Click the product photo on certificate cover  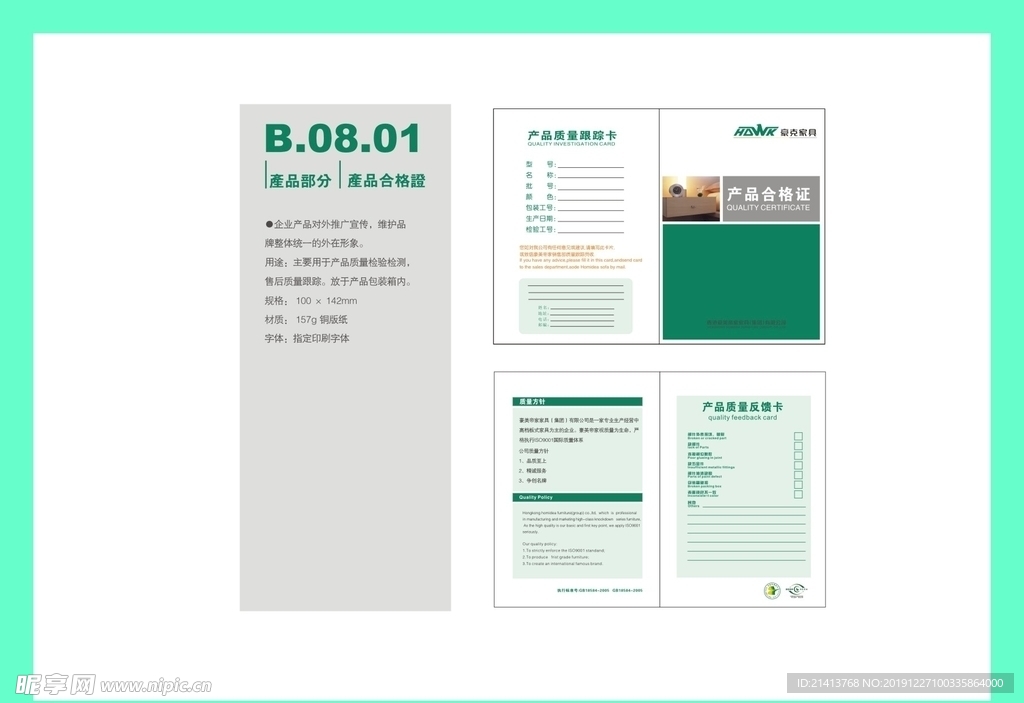pyautogui.click(x=691, y=199)
